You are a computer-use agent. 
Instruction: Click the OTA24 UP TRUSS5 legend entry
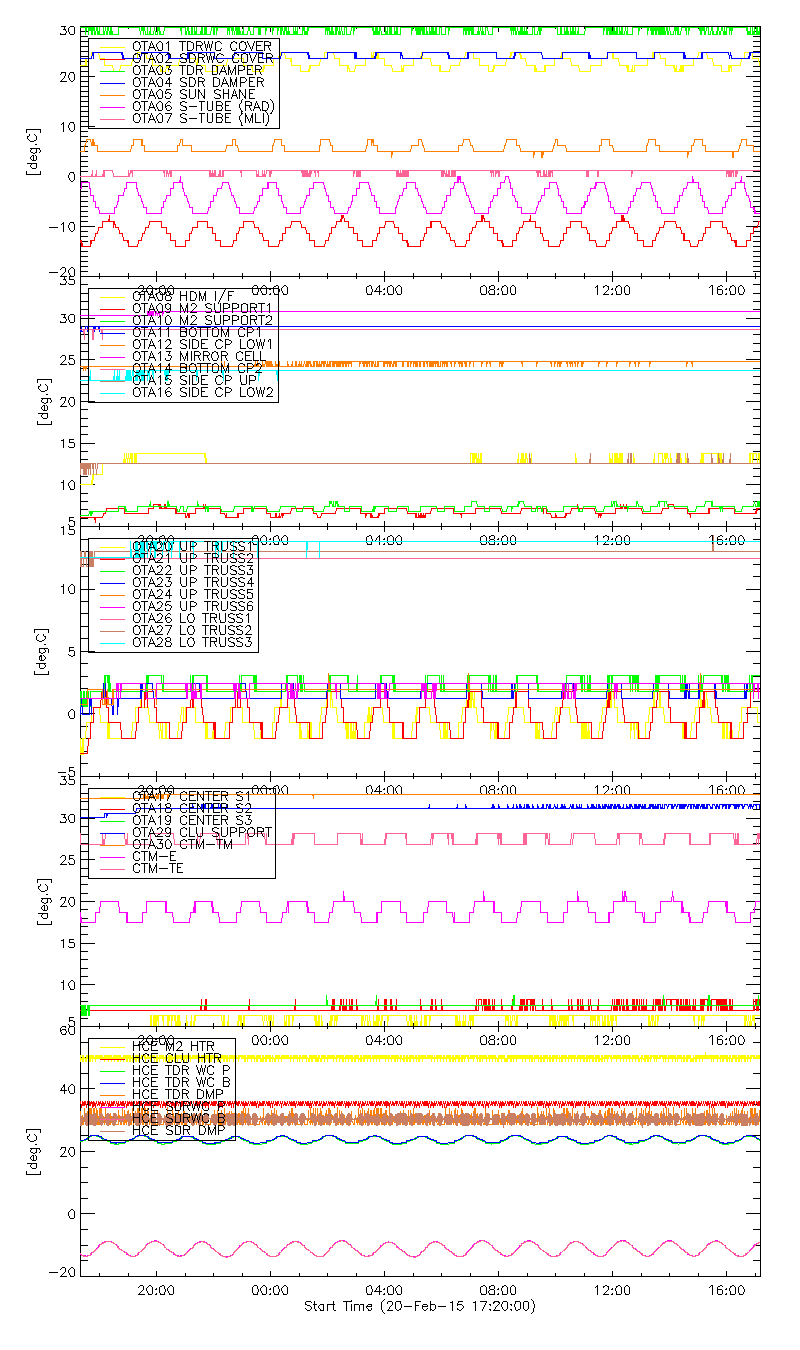[193, 594]
